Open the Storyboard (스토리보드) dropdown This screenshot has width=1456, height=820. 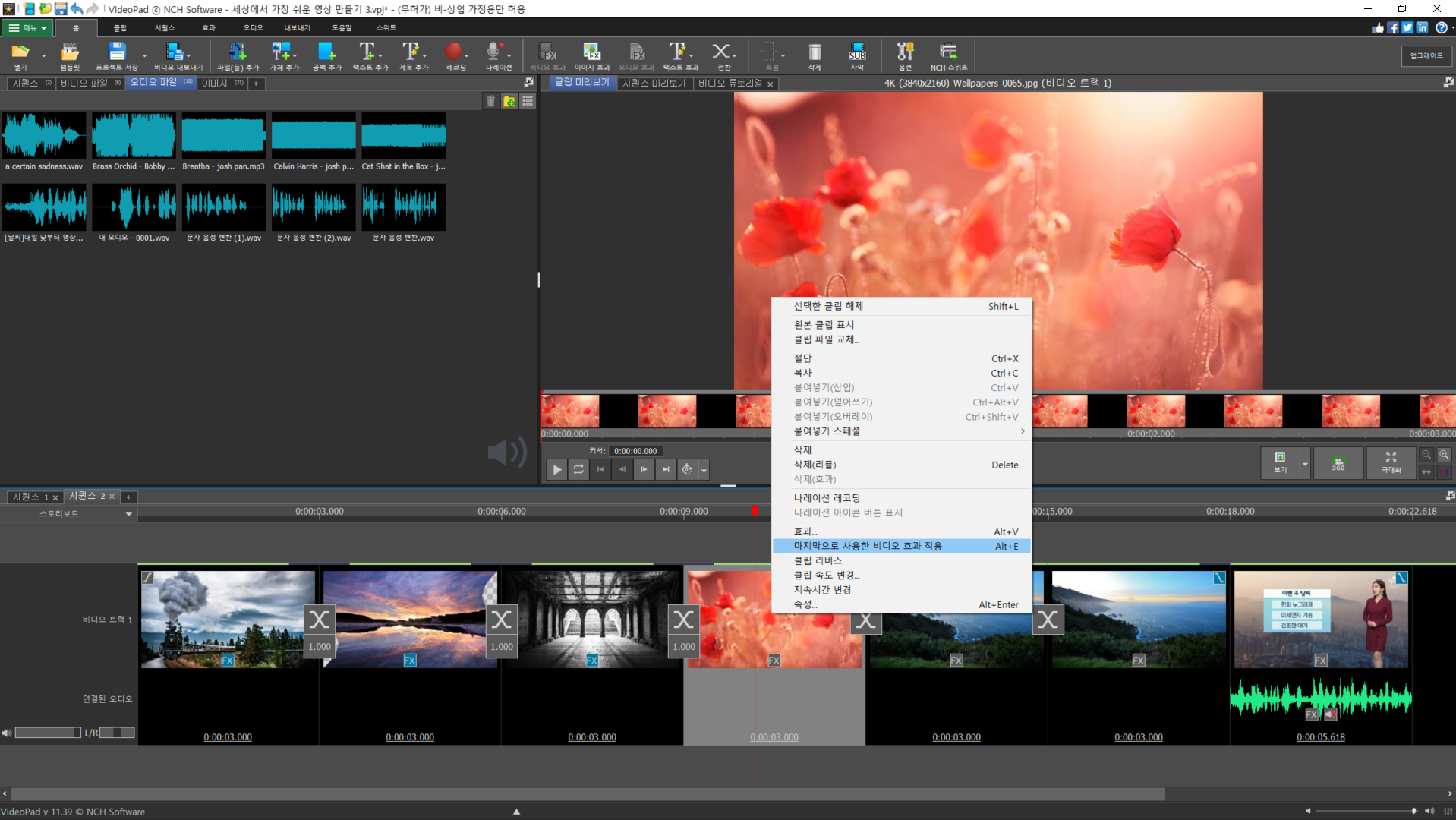[68, 513]
